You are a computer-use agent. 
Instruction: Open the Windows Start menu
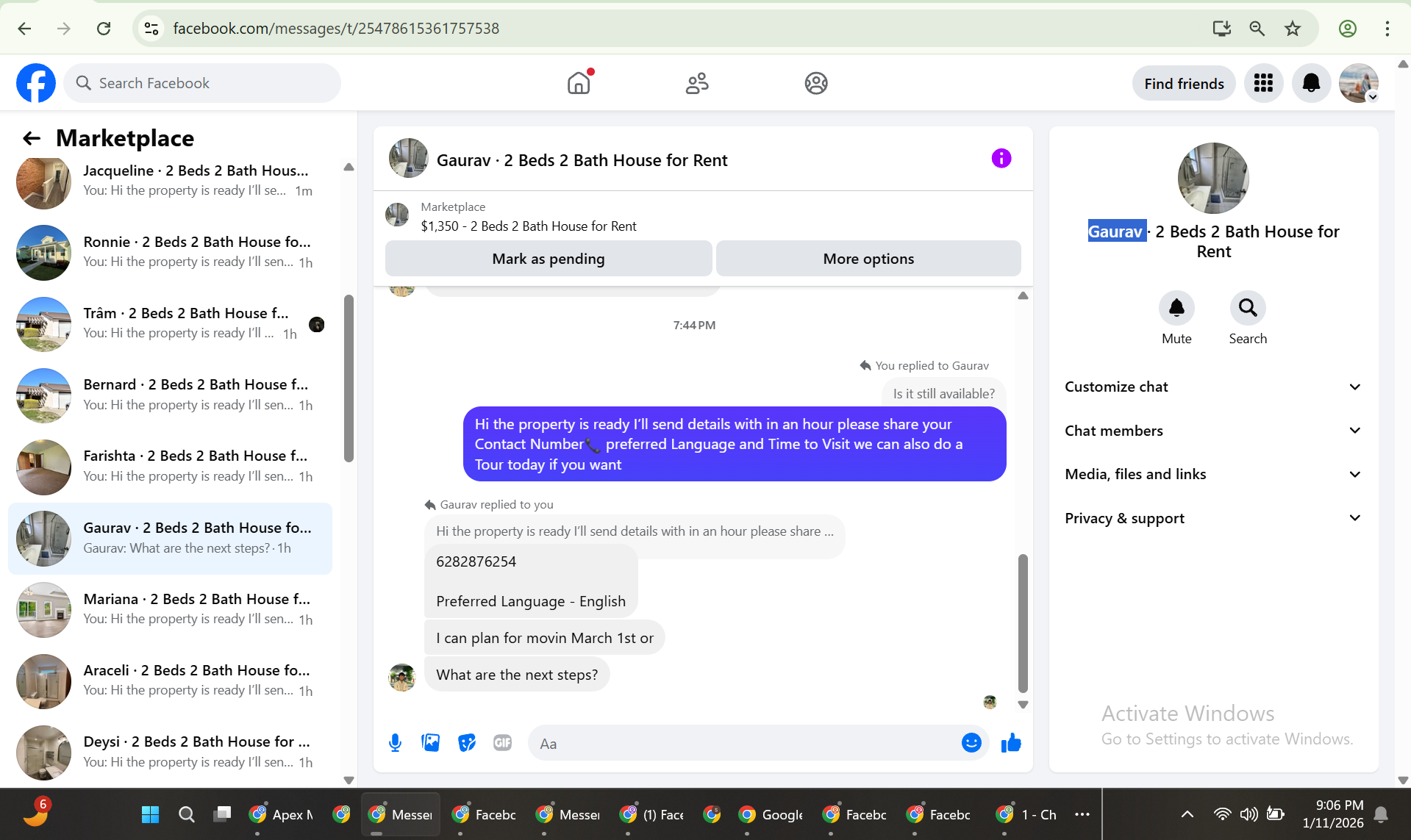pos(150,814)
